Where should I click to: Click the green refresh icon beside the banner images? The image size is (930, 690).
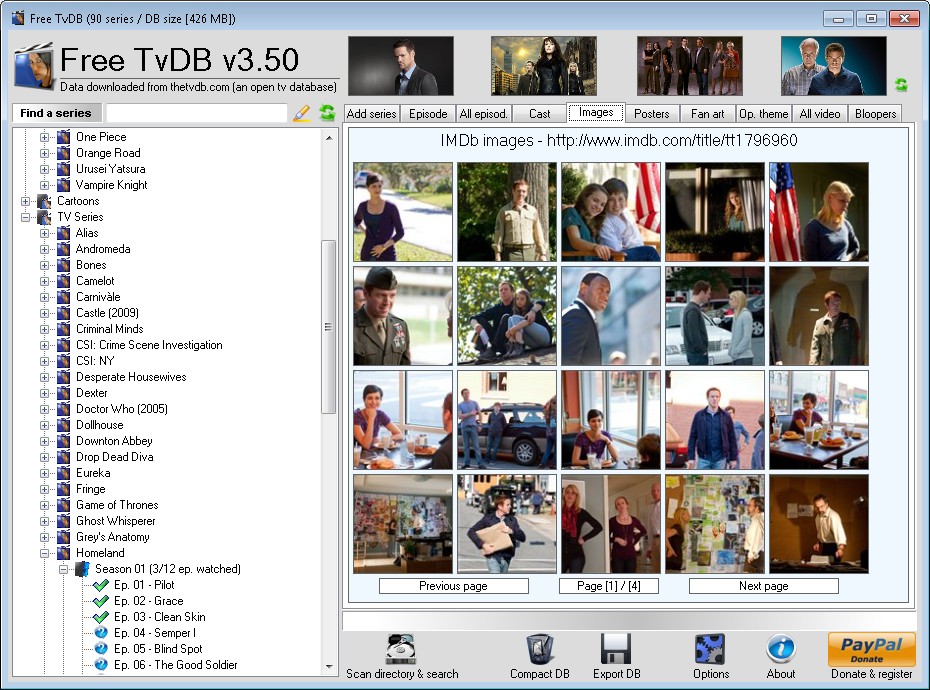click(901, 86)
